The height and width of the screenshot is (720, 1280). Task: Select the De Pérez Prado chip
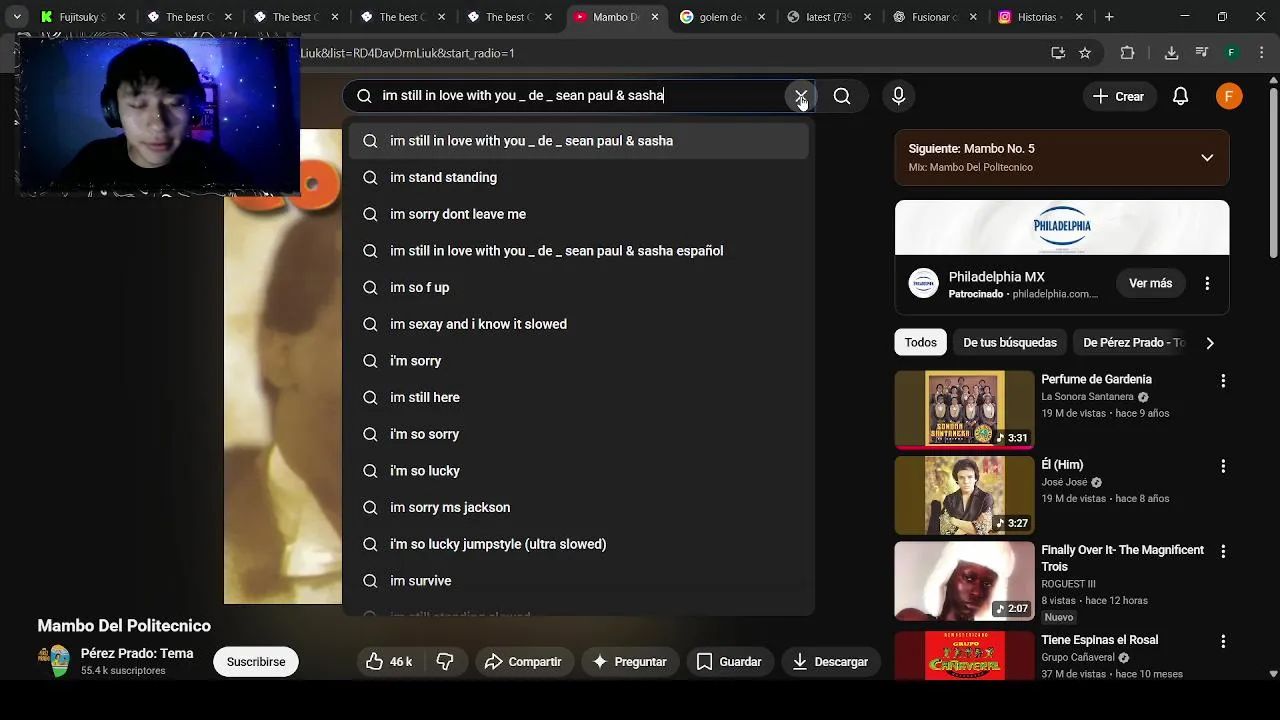tap(1133, 342)
